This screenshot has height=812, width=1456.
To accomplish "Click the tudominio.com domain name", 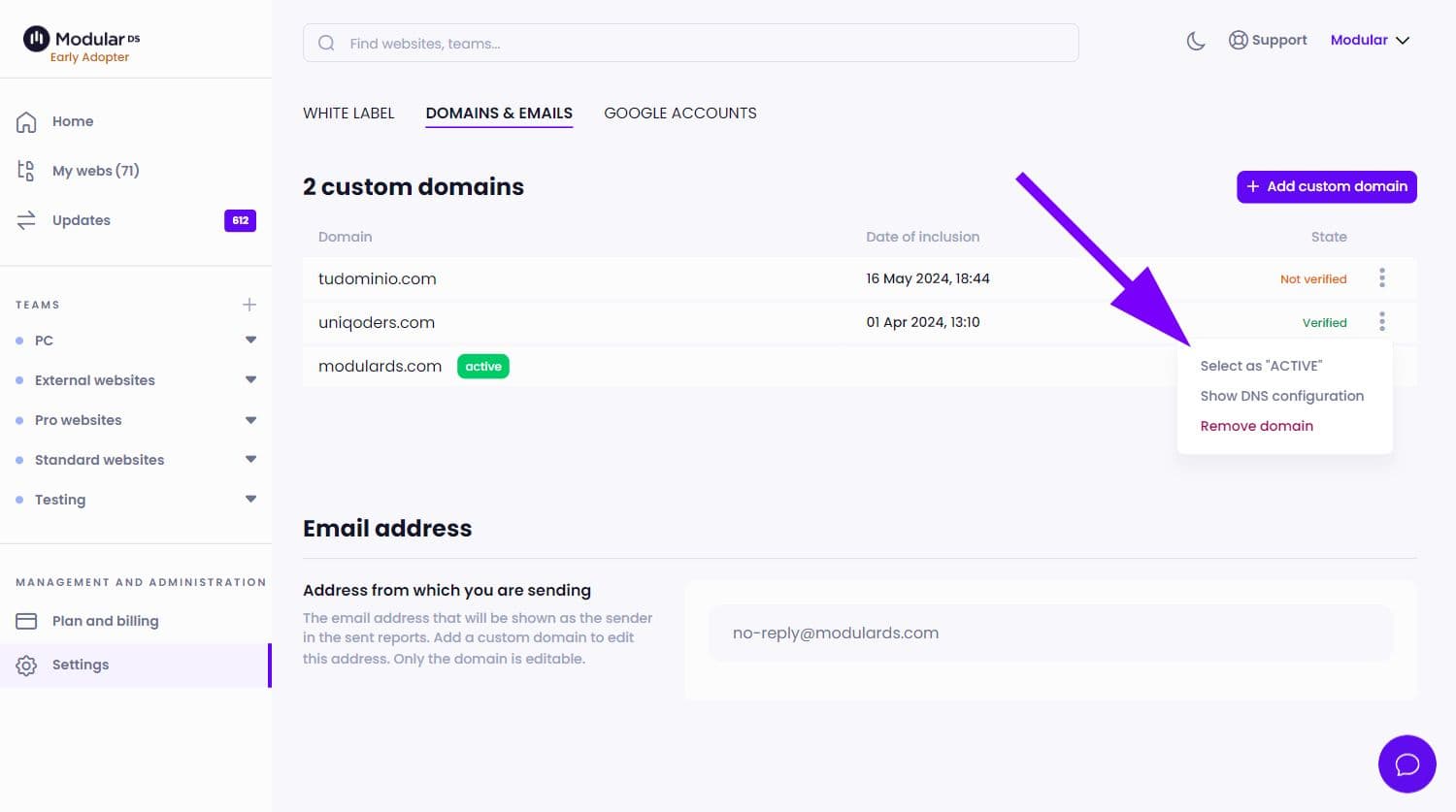I will point(378,278).
